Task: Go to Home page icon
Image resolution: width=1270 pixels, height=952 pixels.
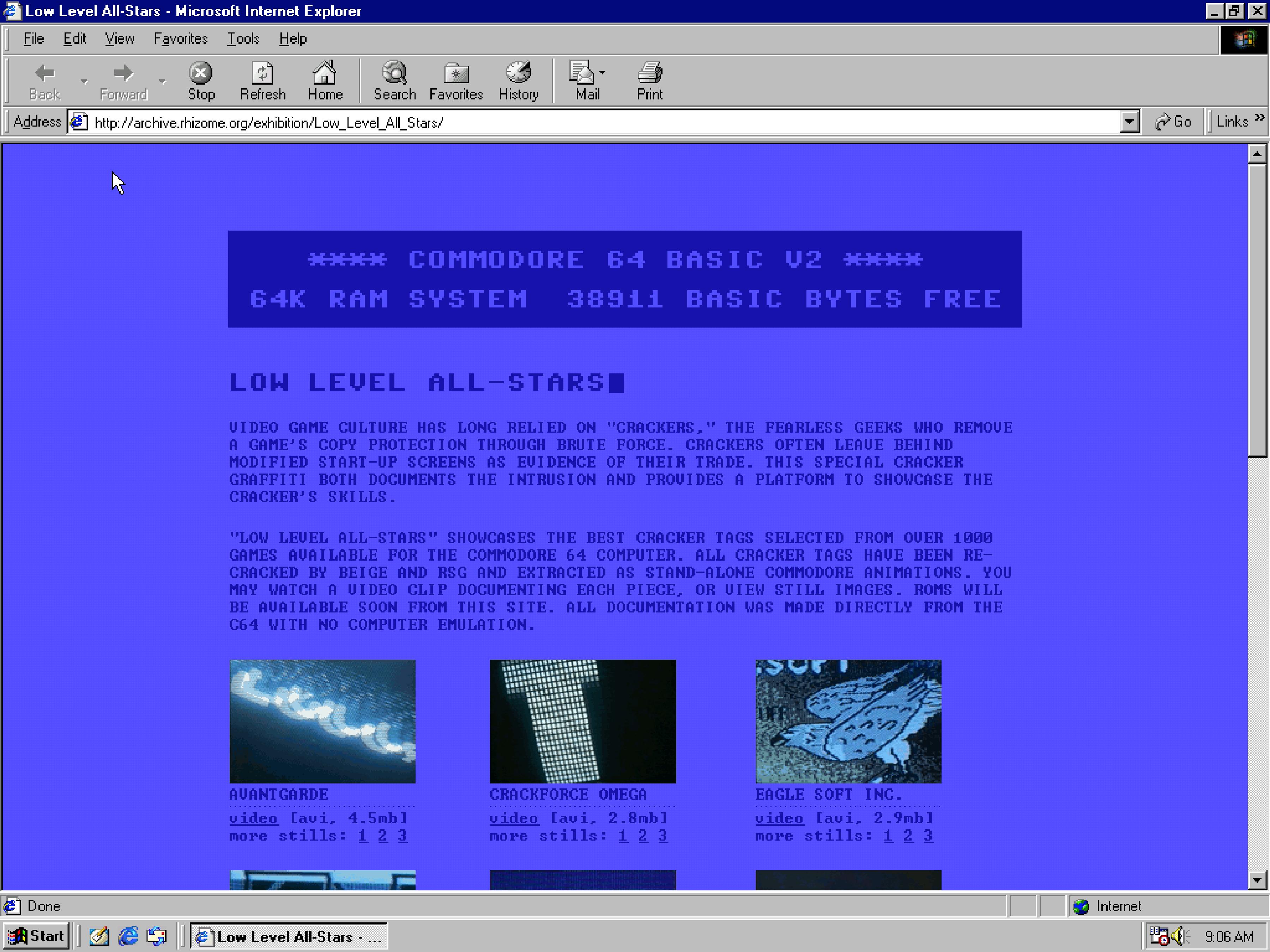Action: click(x=325, y=73)
